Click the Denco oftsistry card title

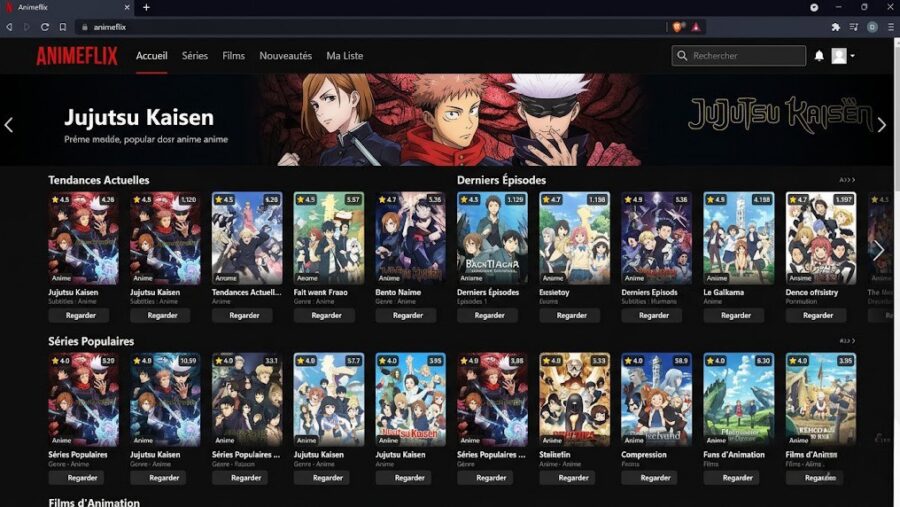point(812,292)
